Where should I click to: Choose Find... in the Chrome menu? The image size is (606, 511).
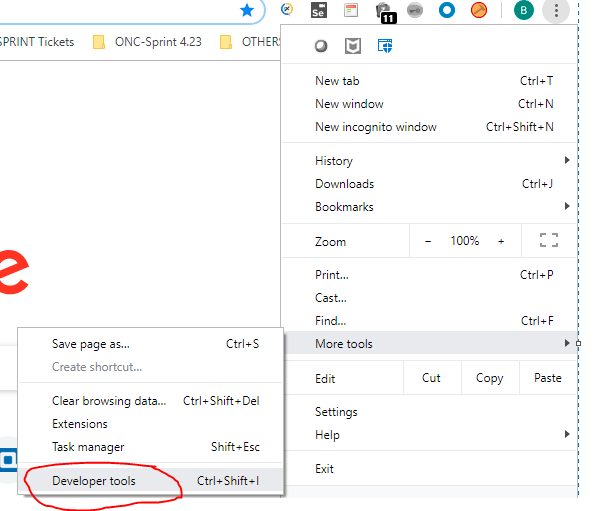tap(430, 321)
